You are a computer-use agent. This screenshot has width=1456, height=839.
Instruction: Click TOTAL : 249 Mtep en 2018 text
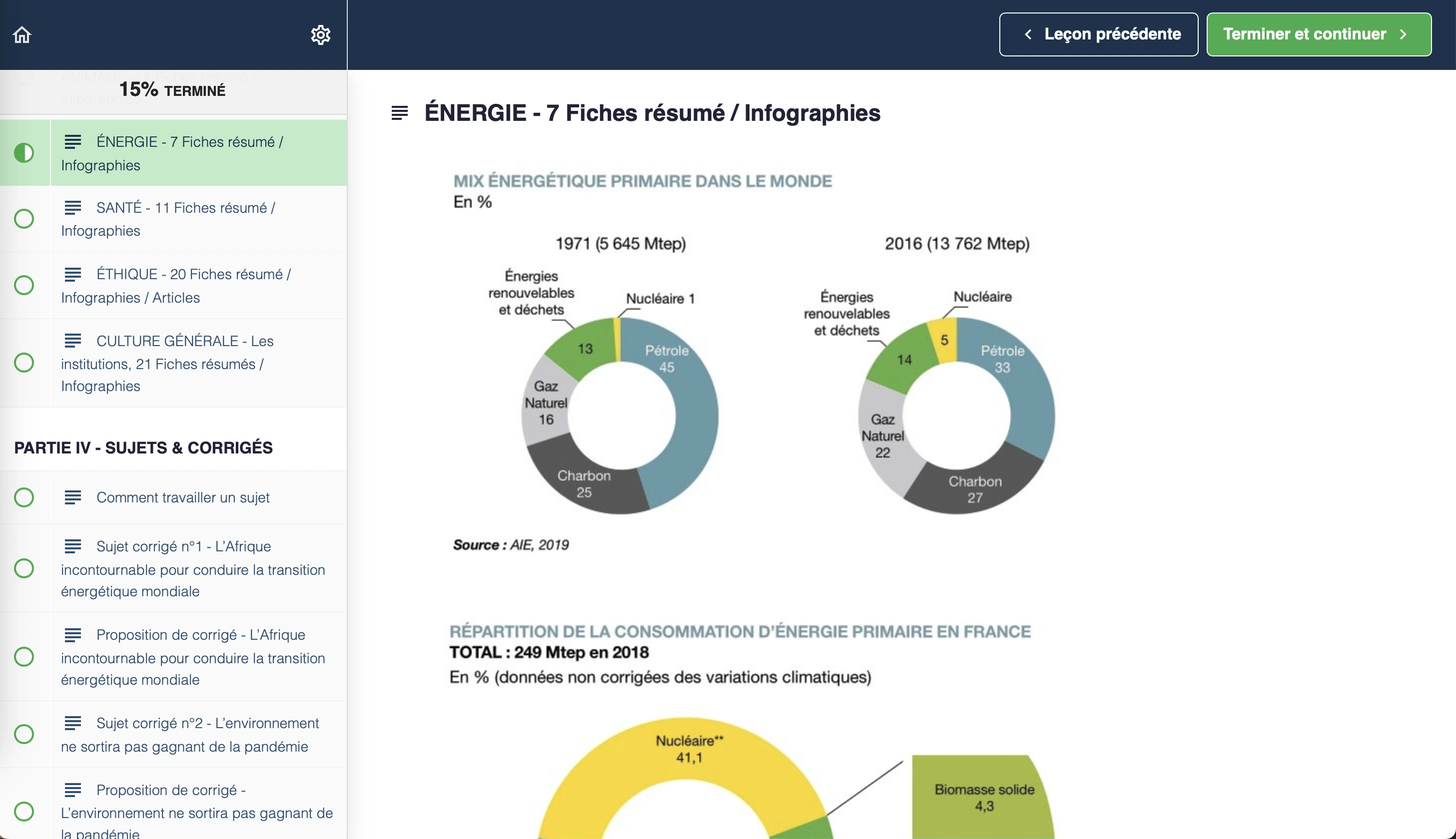coord(549,652)
